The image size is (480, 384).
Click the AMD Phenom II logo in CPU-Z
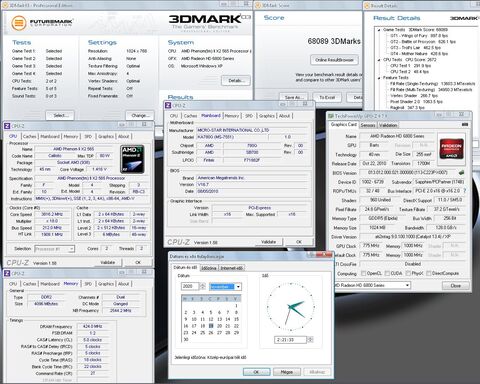pyautogui.click(x=132, y=159)
